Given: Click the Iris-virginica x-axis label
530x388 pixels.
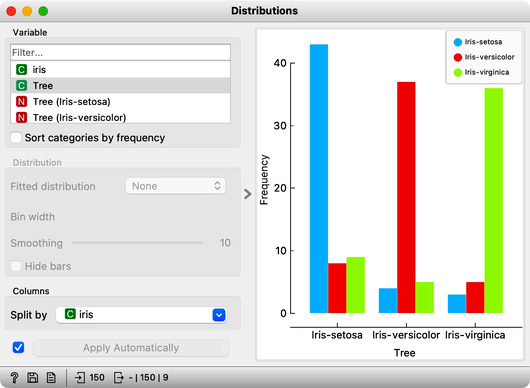Looking at the screenshot, I should [475, 335].
